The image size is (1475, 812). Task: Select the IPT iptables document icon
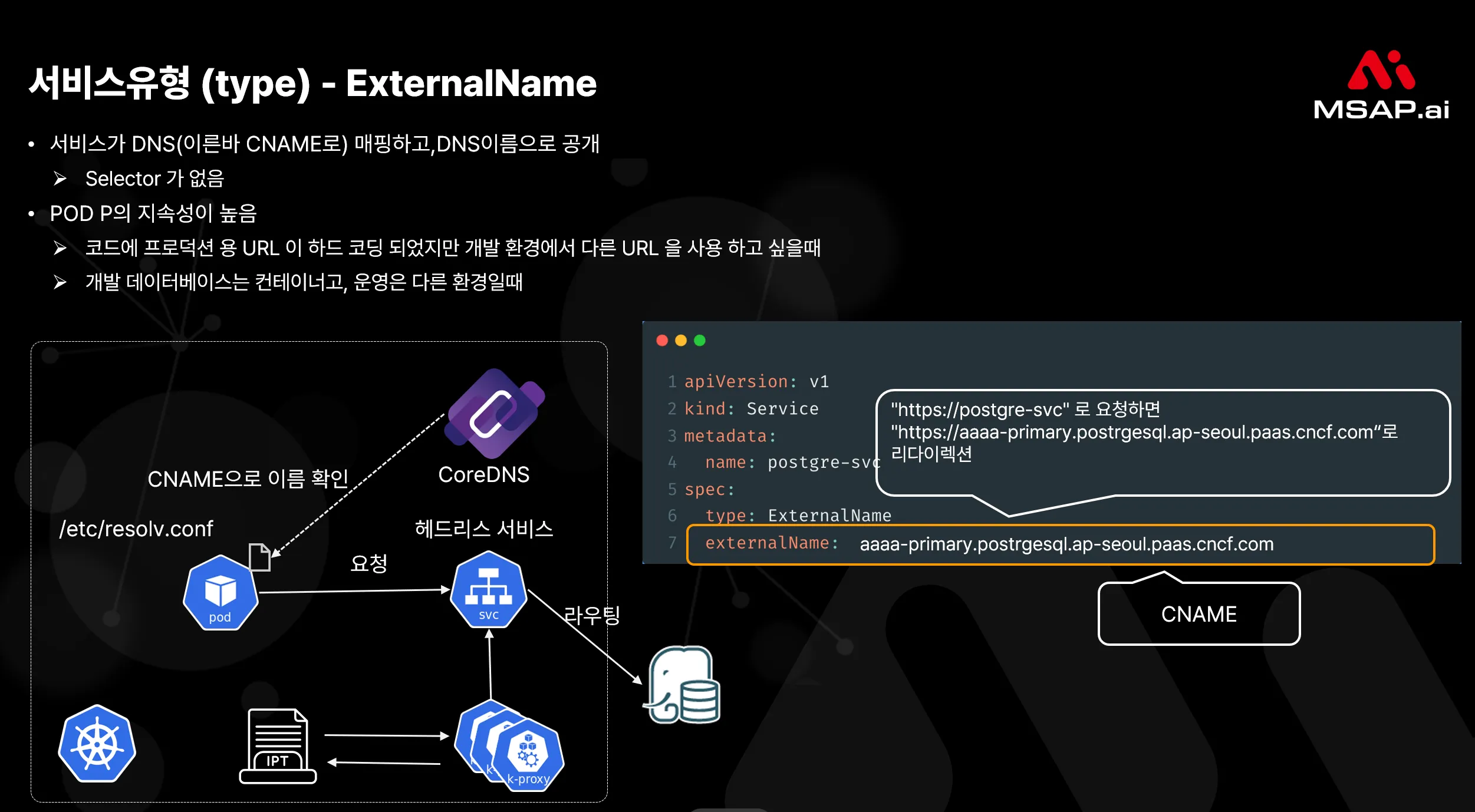pyautogui.click(x=278, y=746)
